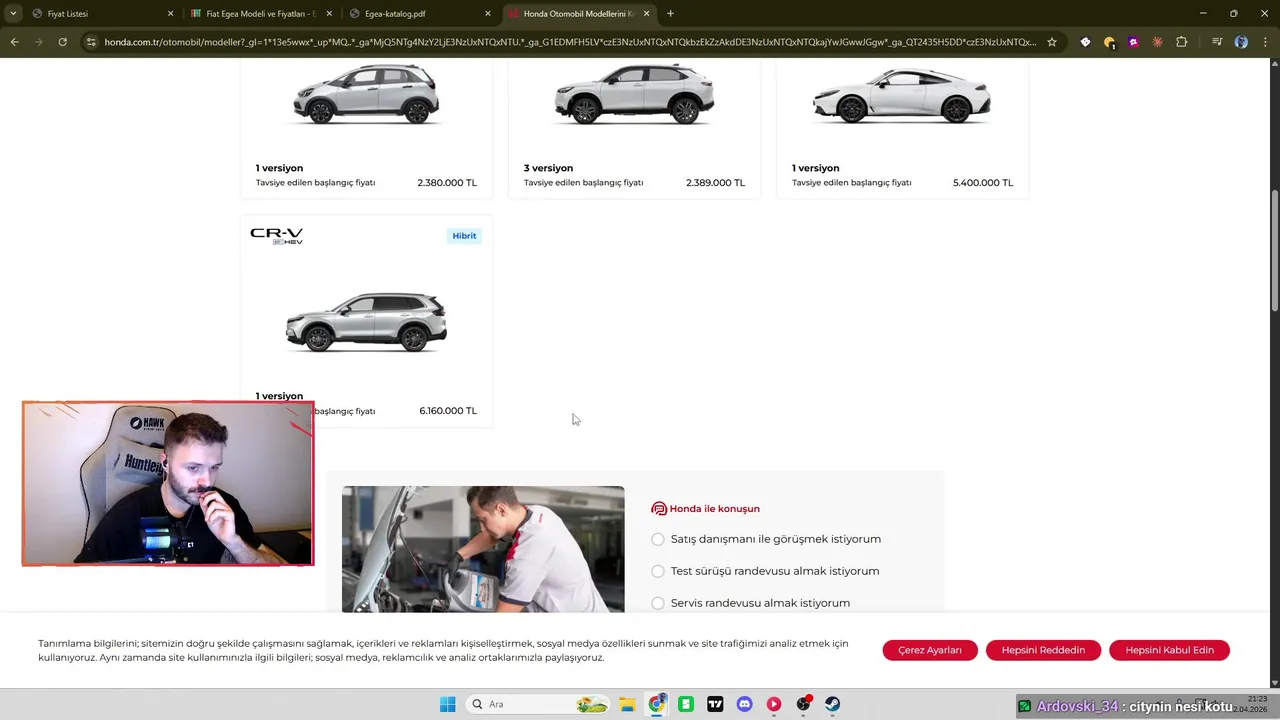The height and width of the screenshot is (720, 1280).
Task: Open the pink play-button app in taskbar
Action: click(774, 704)
